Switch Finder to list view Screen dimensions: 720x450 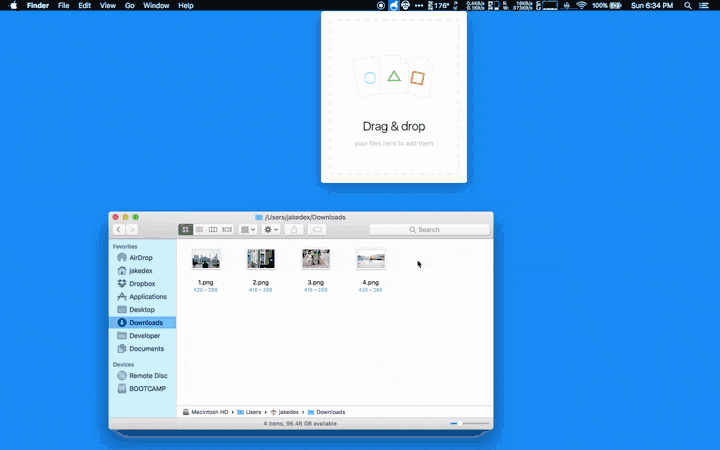(x=199, y=230)
